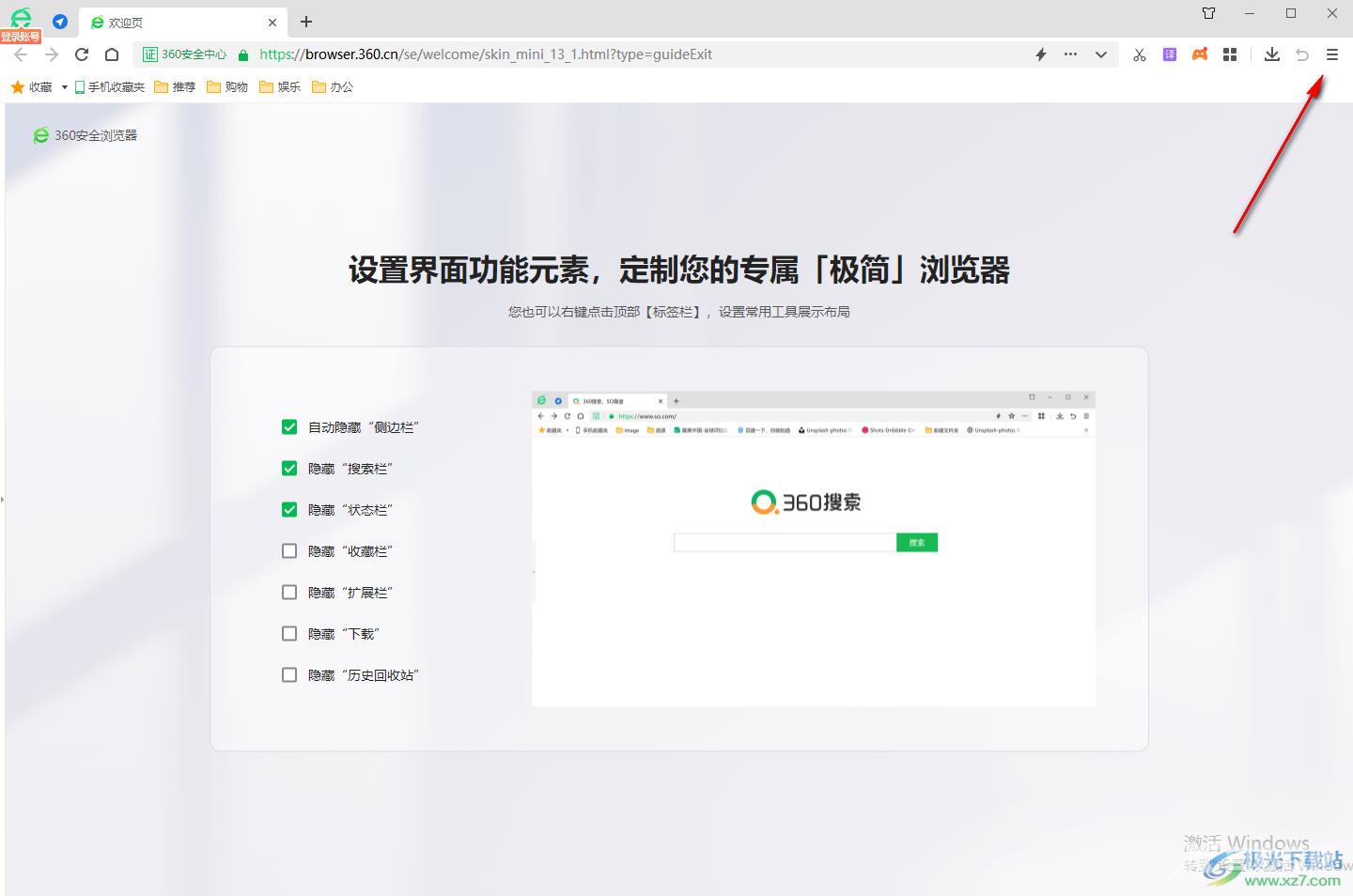Go forward to the next page
The width and height of the screenshot is (1353, 896).
tap(52, 54)
